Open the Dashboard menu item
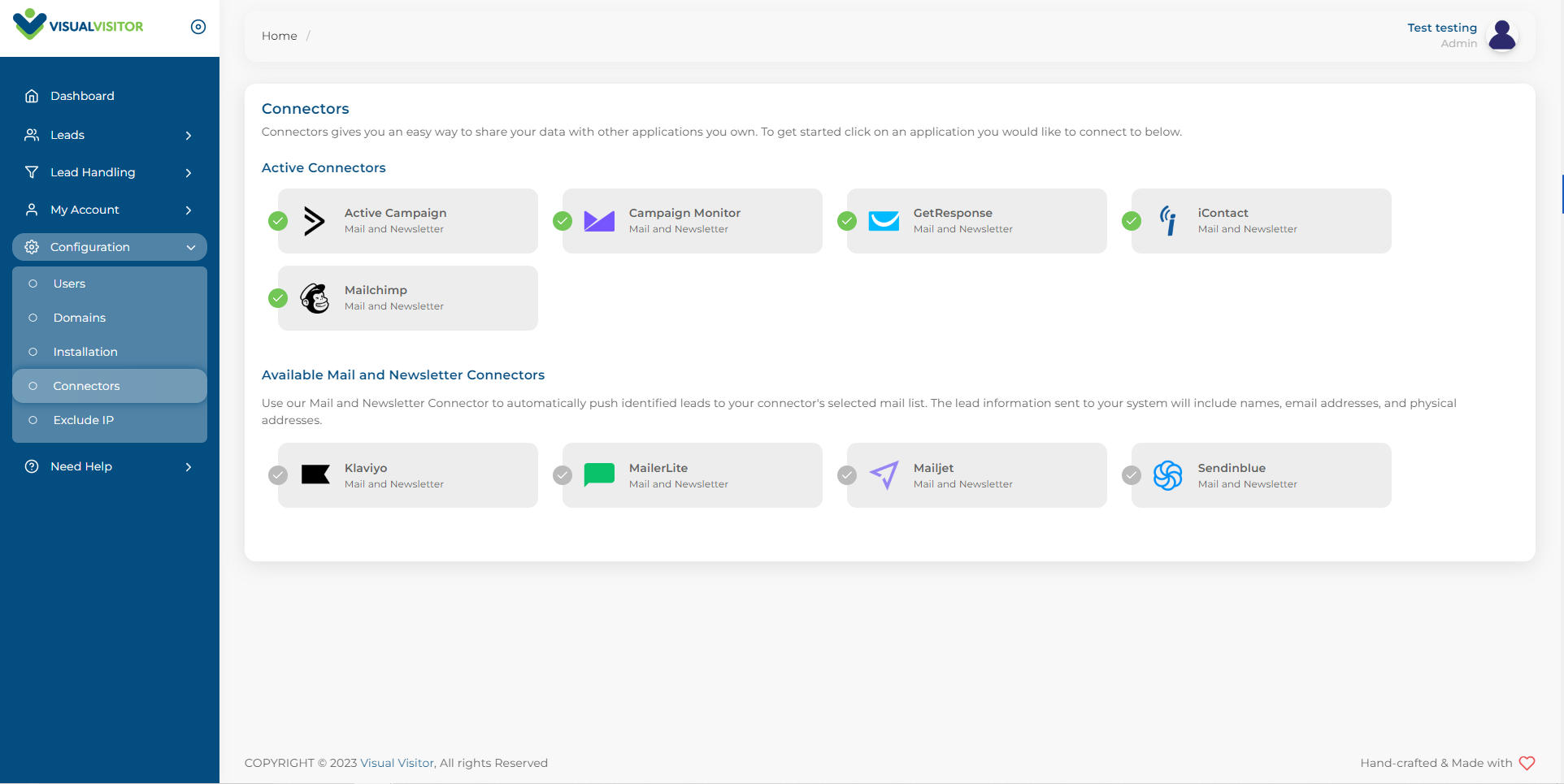The image size is (1564, 784). [110, 96]
